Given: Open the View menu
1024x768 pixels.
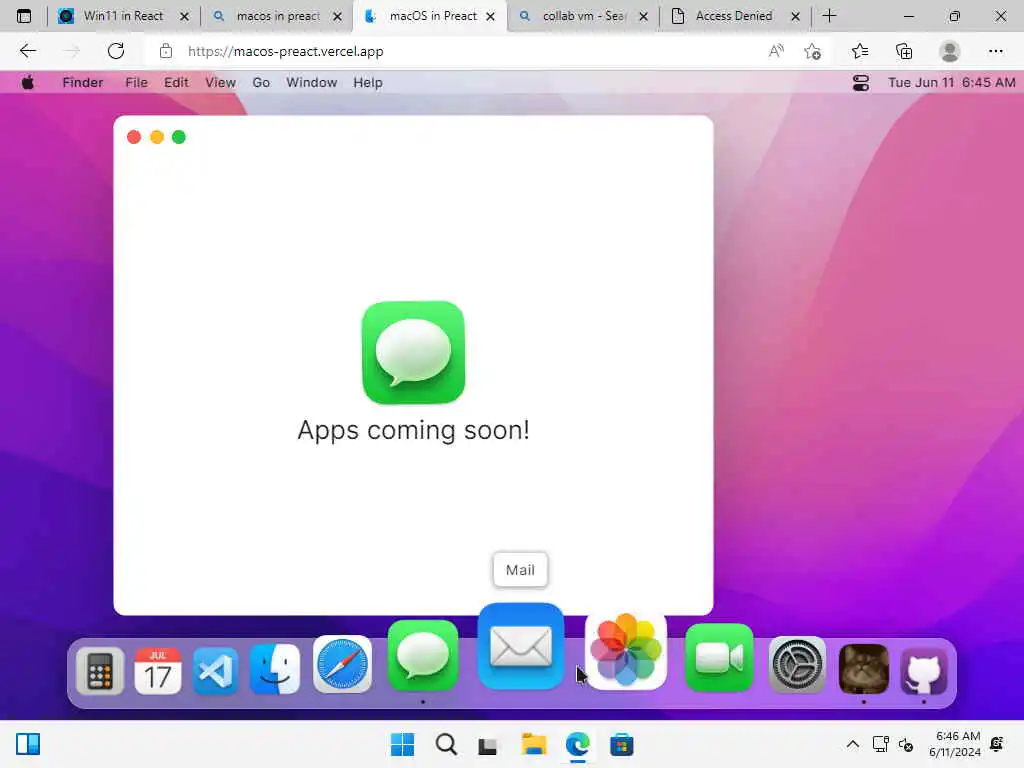Looking at the screenshot, I should tap(220, 82).
